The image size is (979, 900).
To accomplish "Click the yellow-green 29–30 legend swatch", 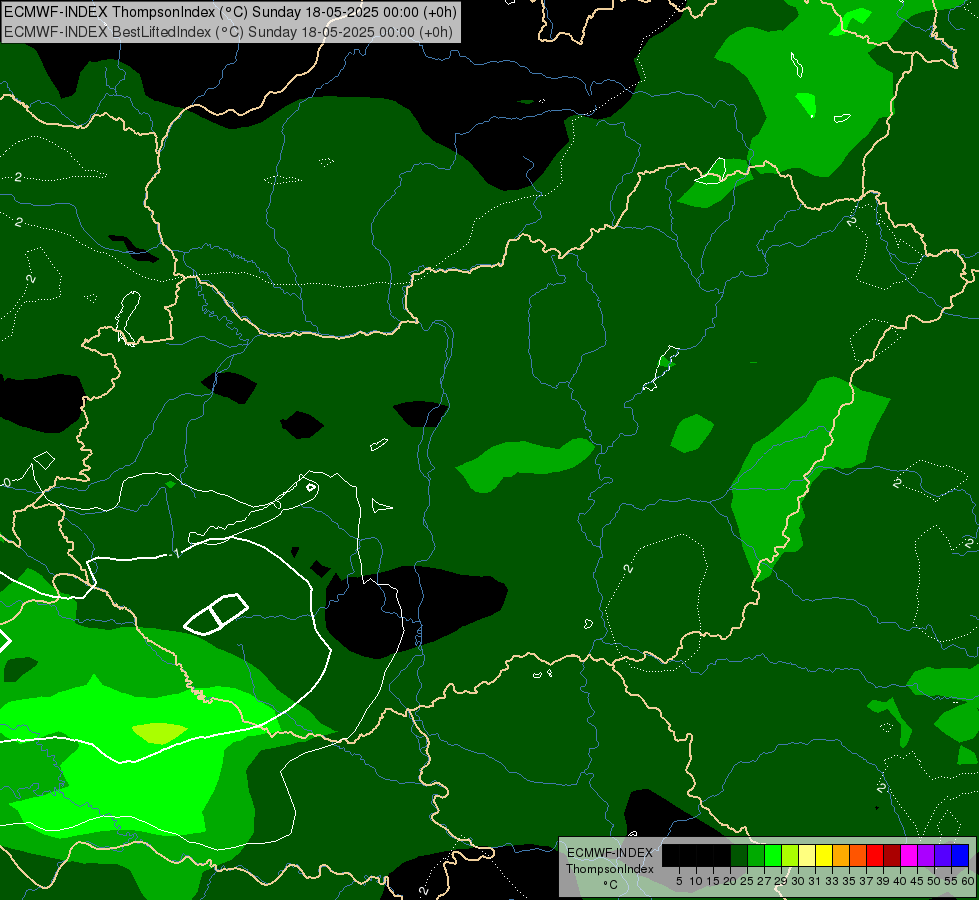I will tap(790, 855).
